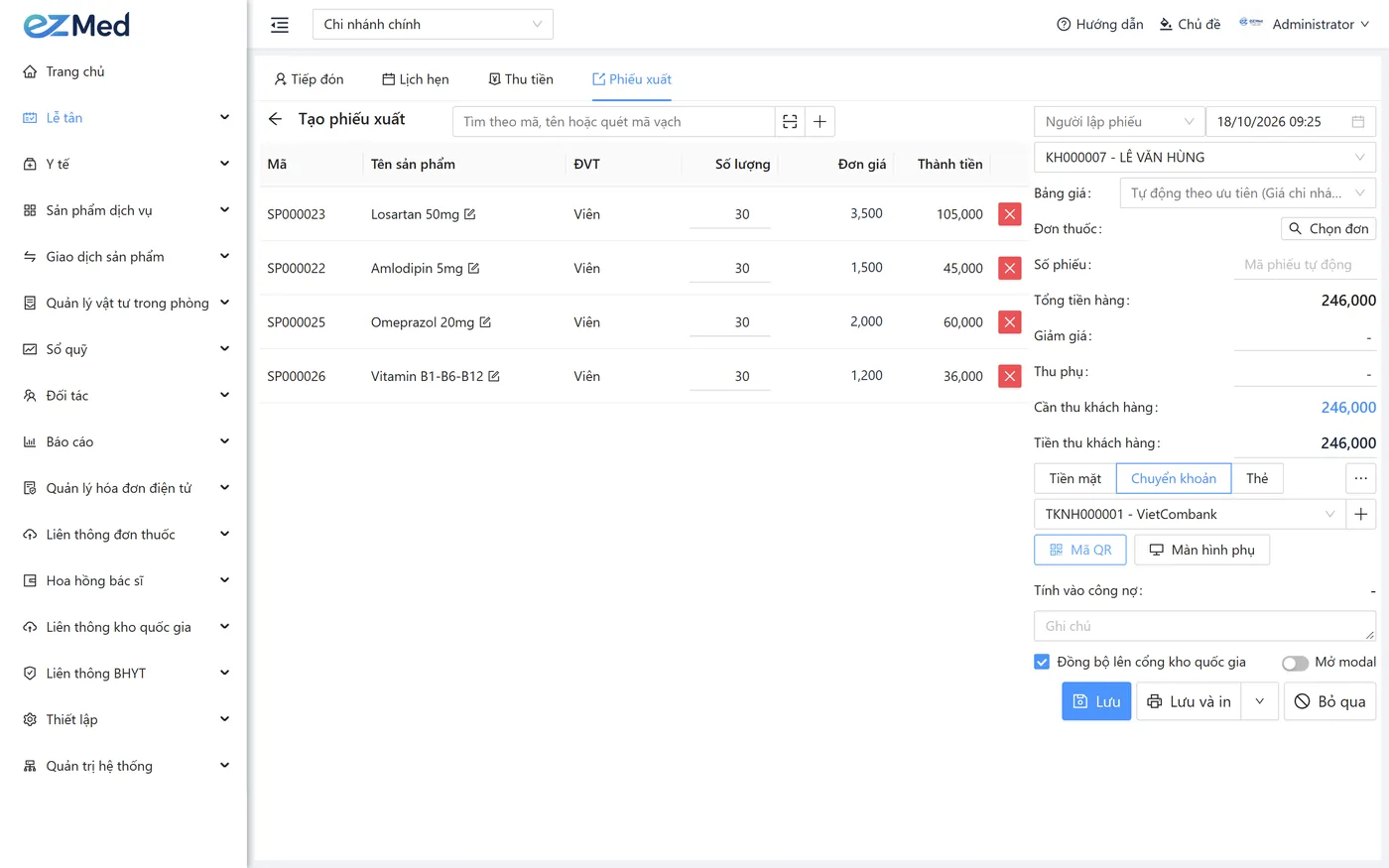Screen dimensions: 1389x868
Task: Click the plus icon next to product search
Action: coord(820,121)
